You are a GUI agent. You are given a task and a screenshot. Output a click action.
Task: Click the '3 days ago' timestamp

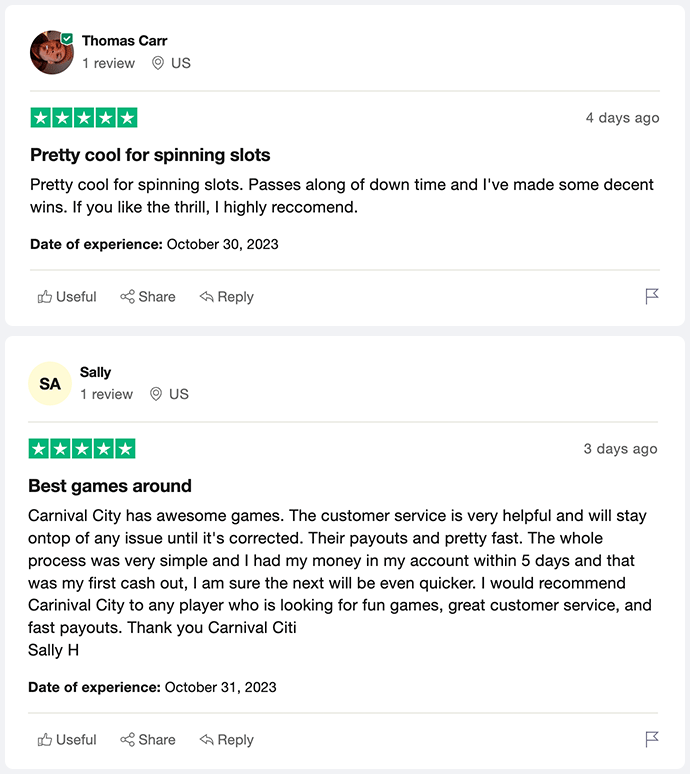[x=620, y=449]
